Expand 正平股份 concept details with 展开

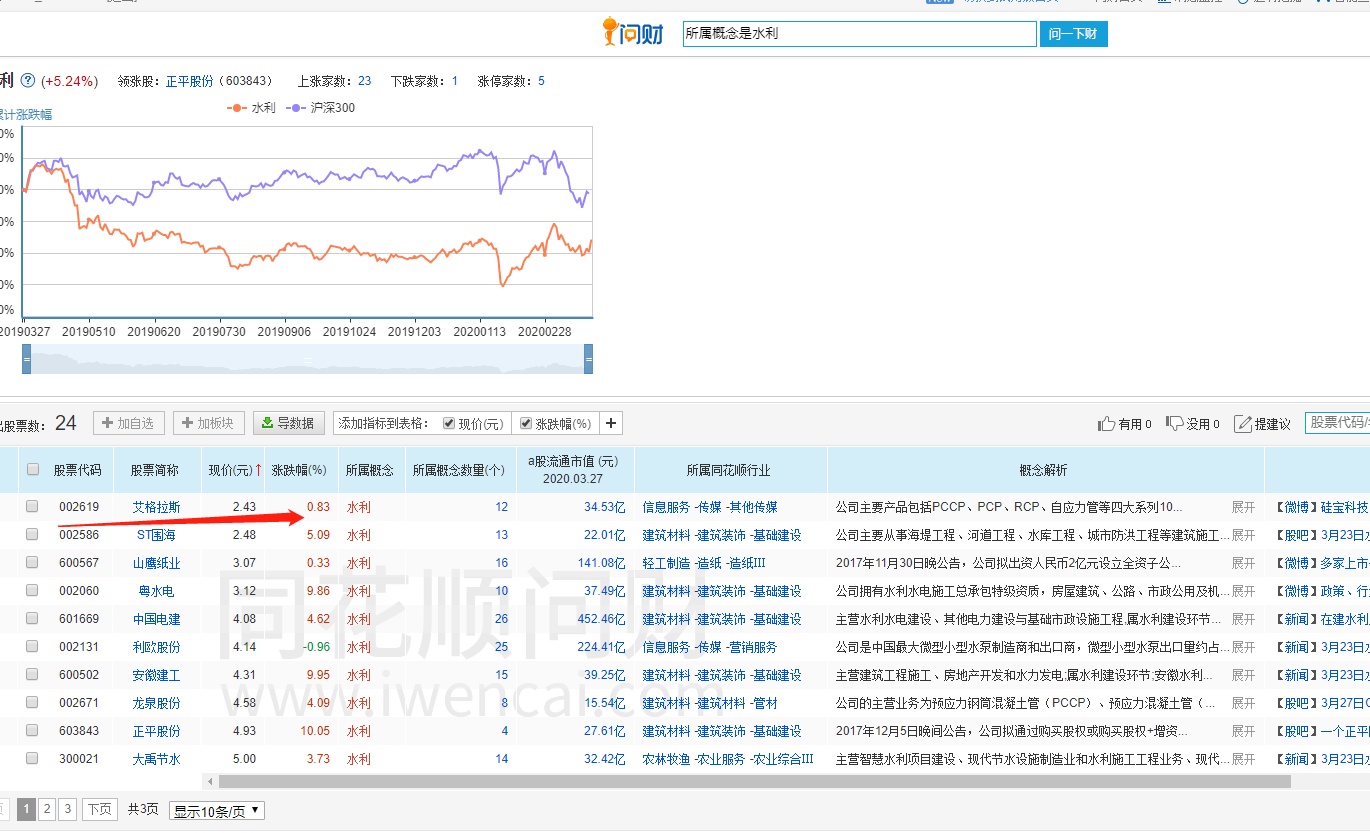tap(1244, 730)
